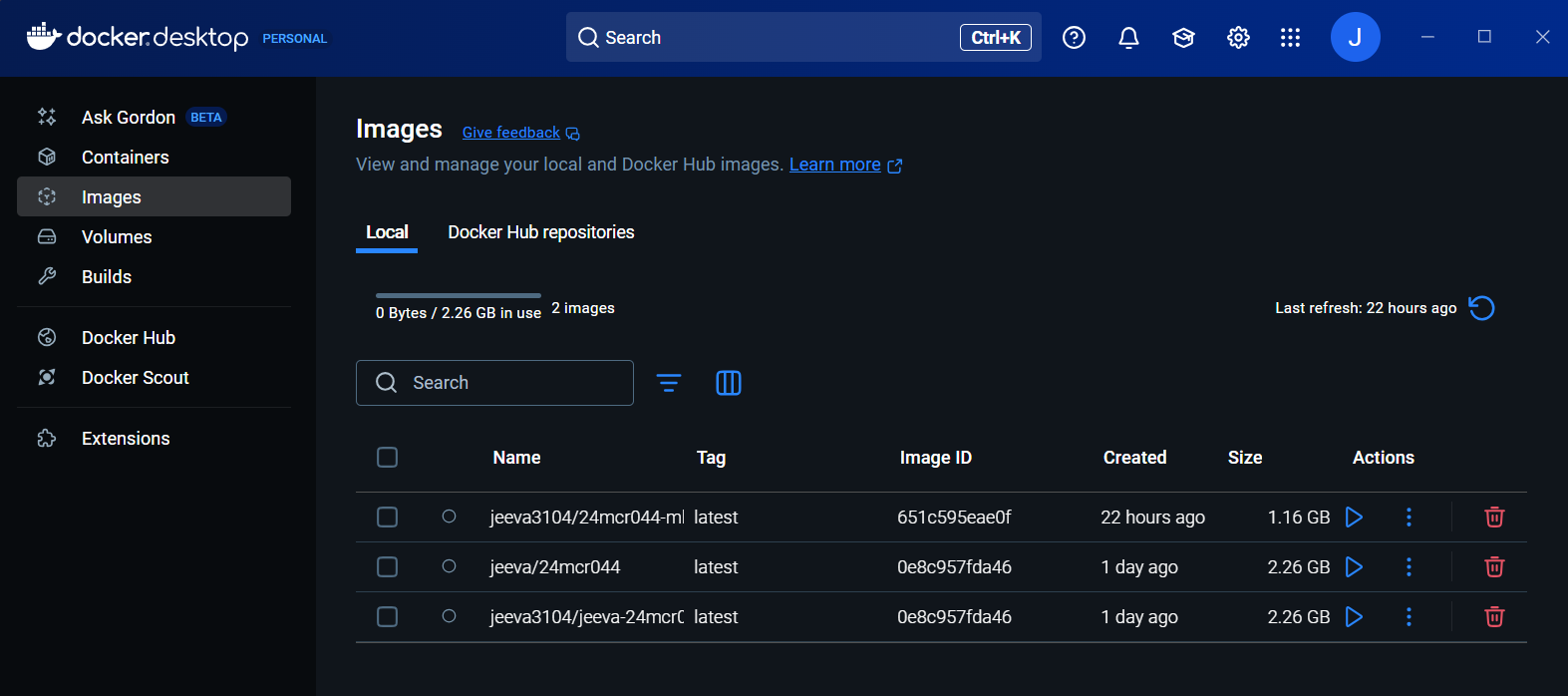Open the help question mark icon

tap(1074, 38)
